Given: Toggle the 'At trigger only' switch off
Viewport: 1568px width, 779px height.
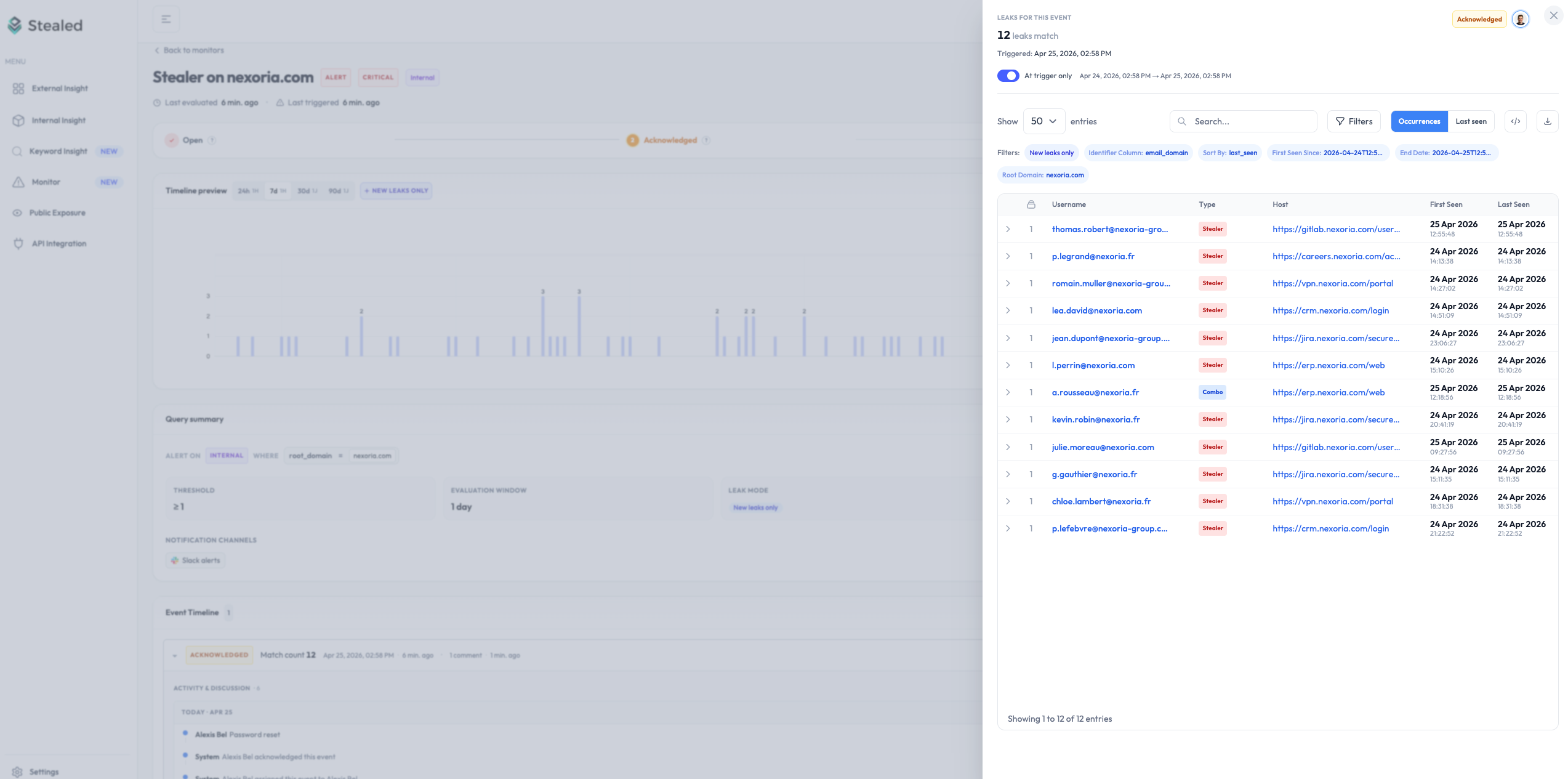Looking at the screenshot, I should coord(1008,75).
